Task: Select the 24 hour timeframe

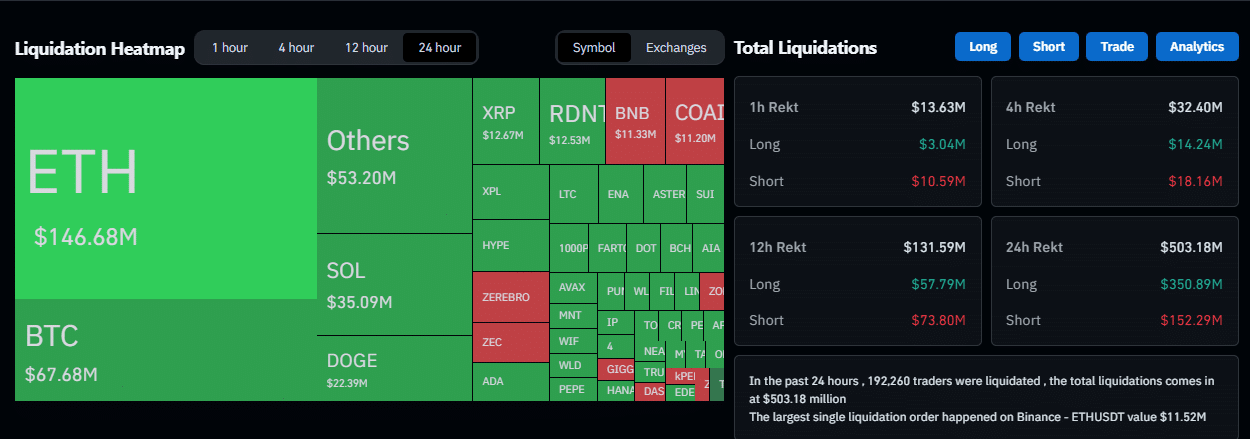Action: tap(440, 48)
